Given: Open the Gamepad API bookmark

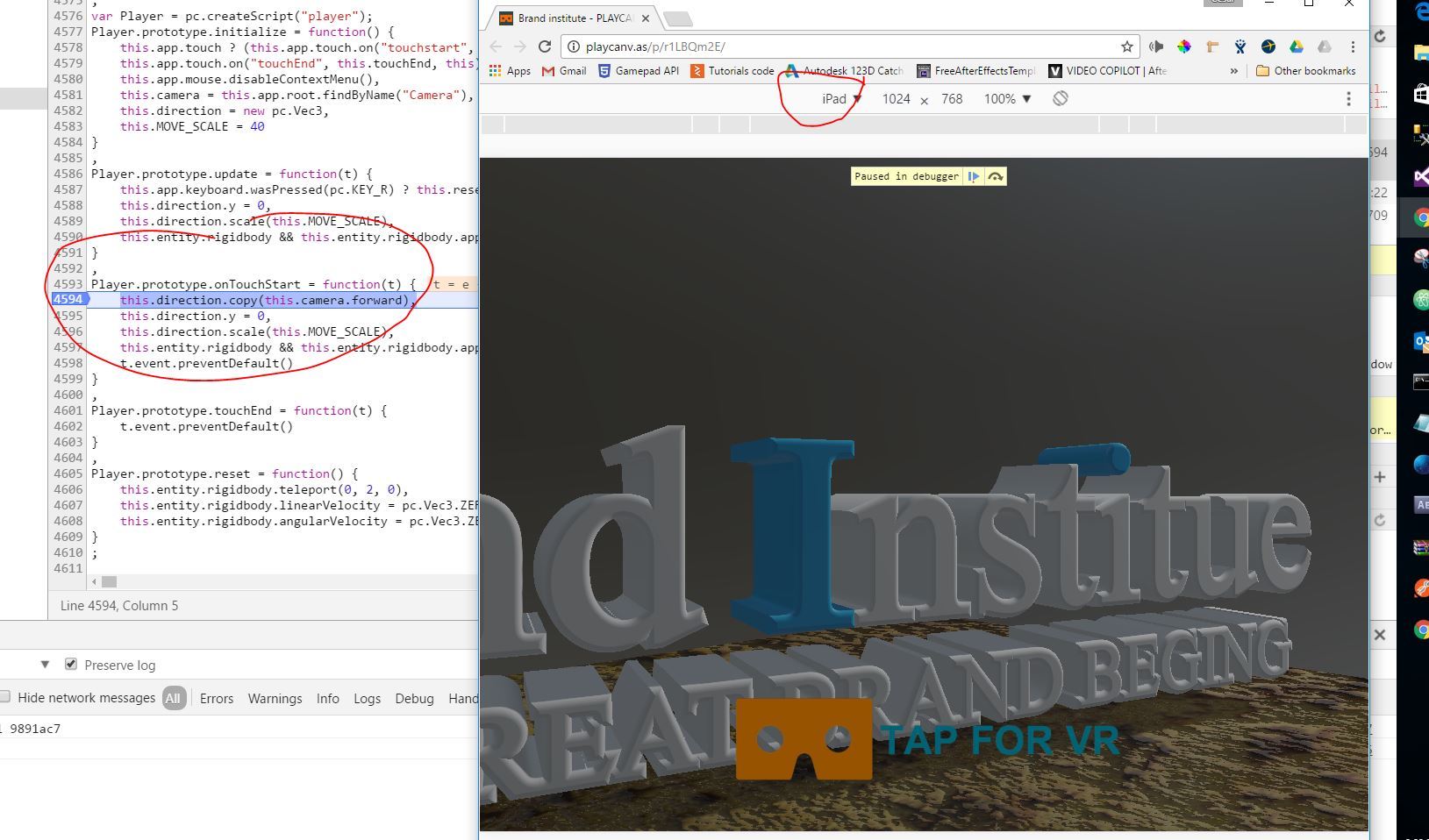Looking at the screenshot, I should (x=638, y=71).
